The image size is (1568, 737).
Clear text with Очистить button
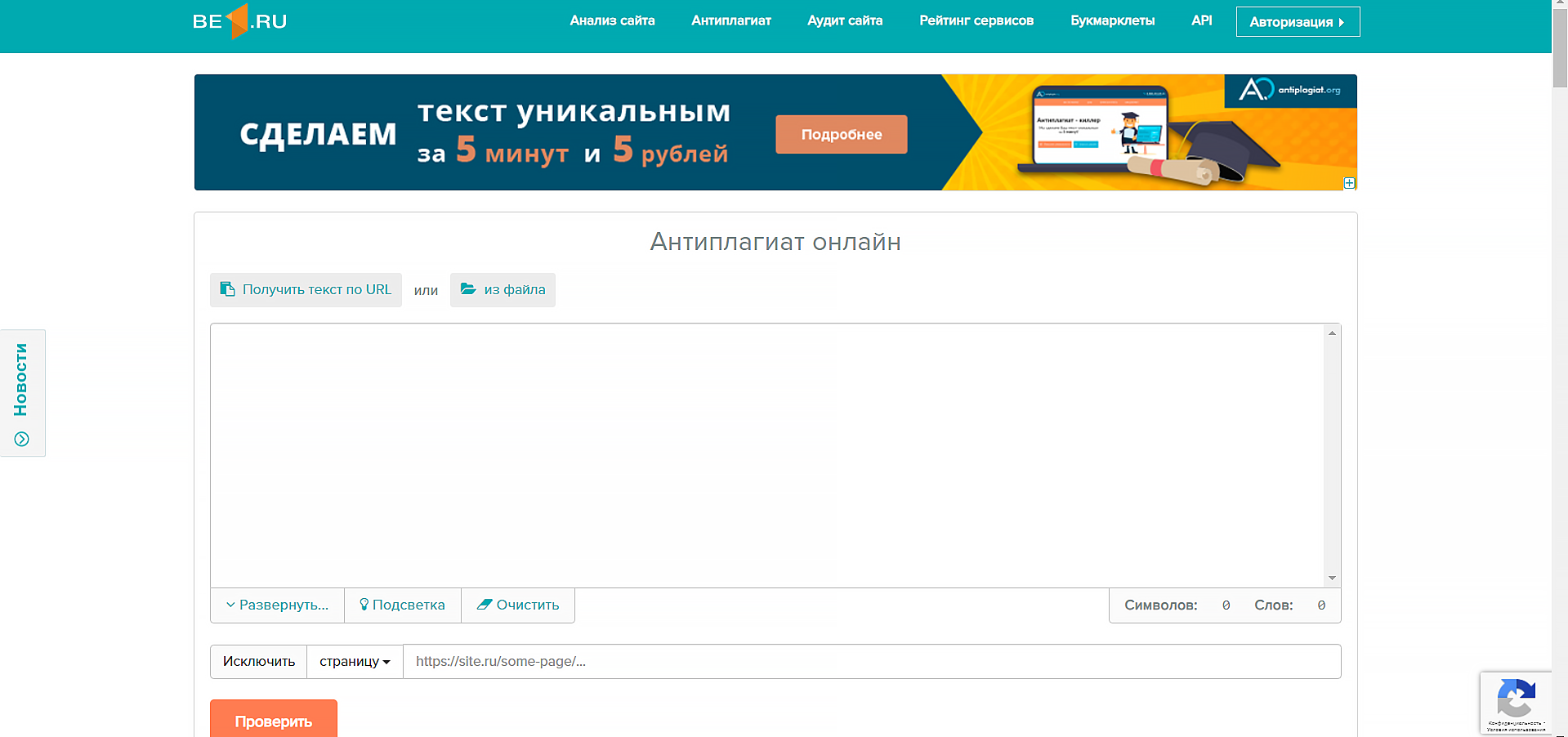click(x=518, y=605)
